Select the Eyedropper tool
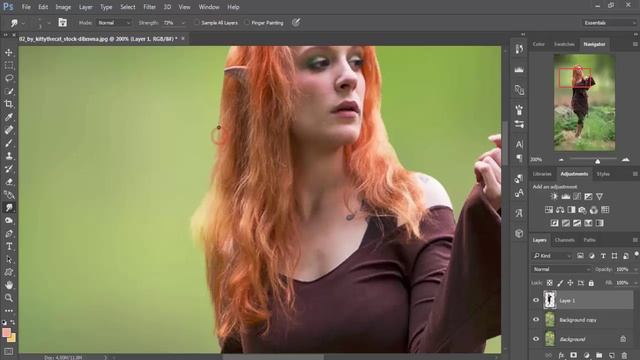 tap(9, 117)
